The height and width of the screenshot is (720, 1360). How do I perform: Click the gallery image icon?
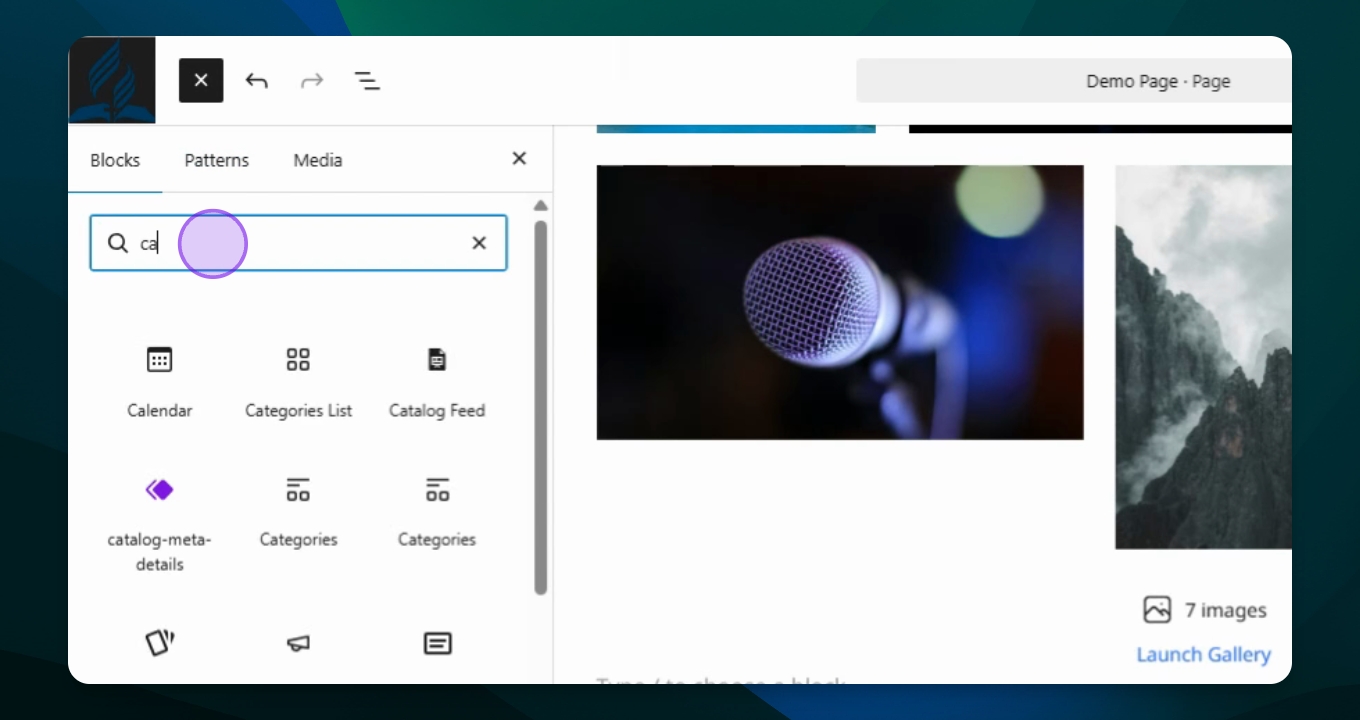coord(1157,610)
